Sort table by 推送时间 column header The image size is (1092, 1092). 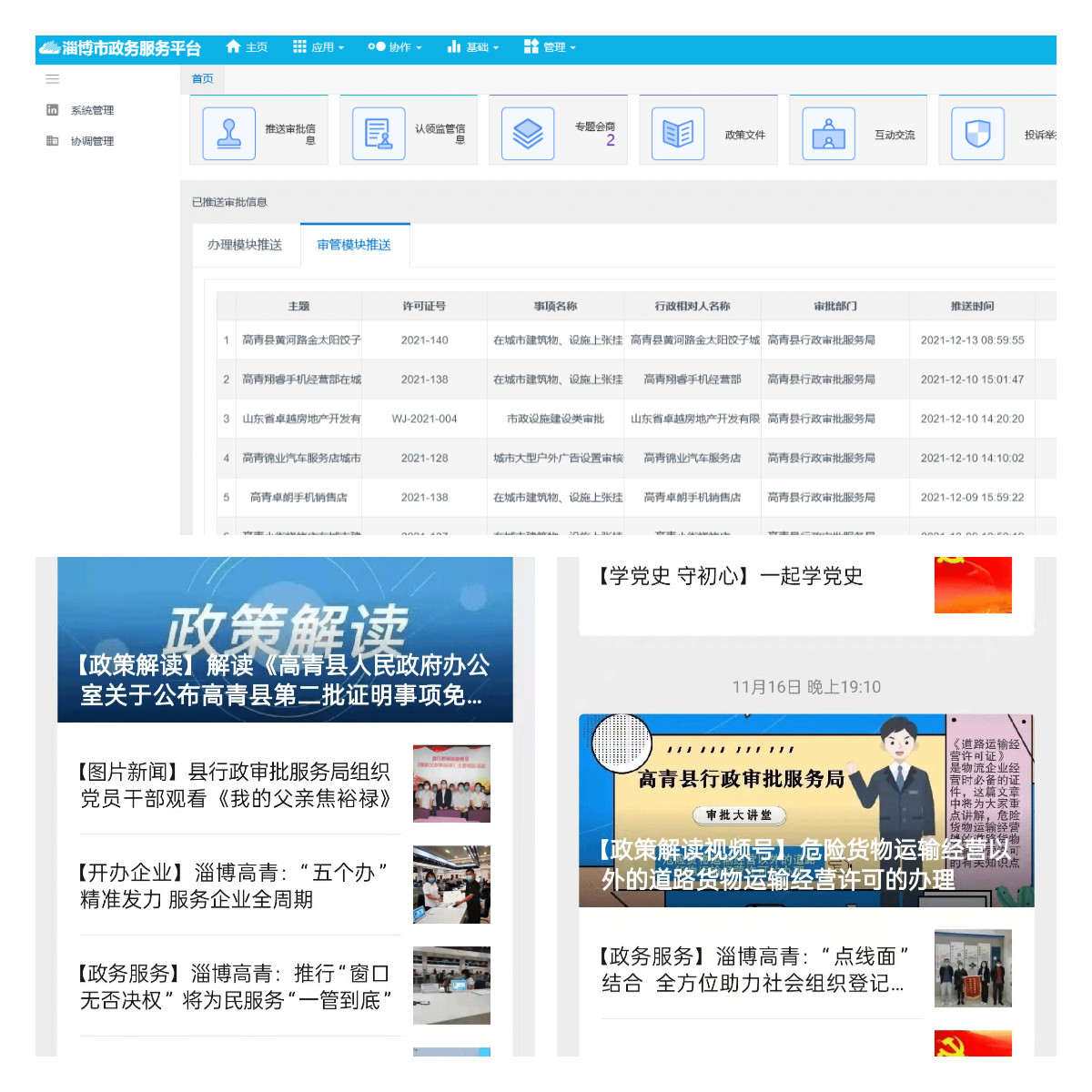[x=972, y=306]
